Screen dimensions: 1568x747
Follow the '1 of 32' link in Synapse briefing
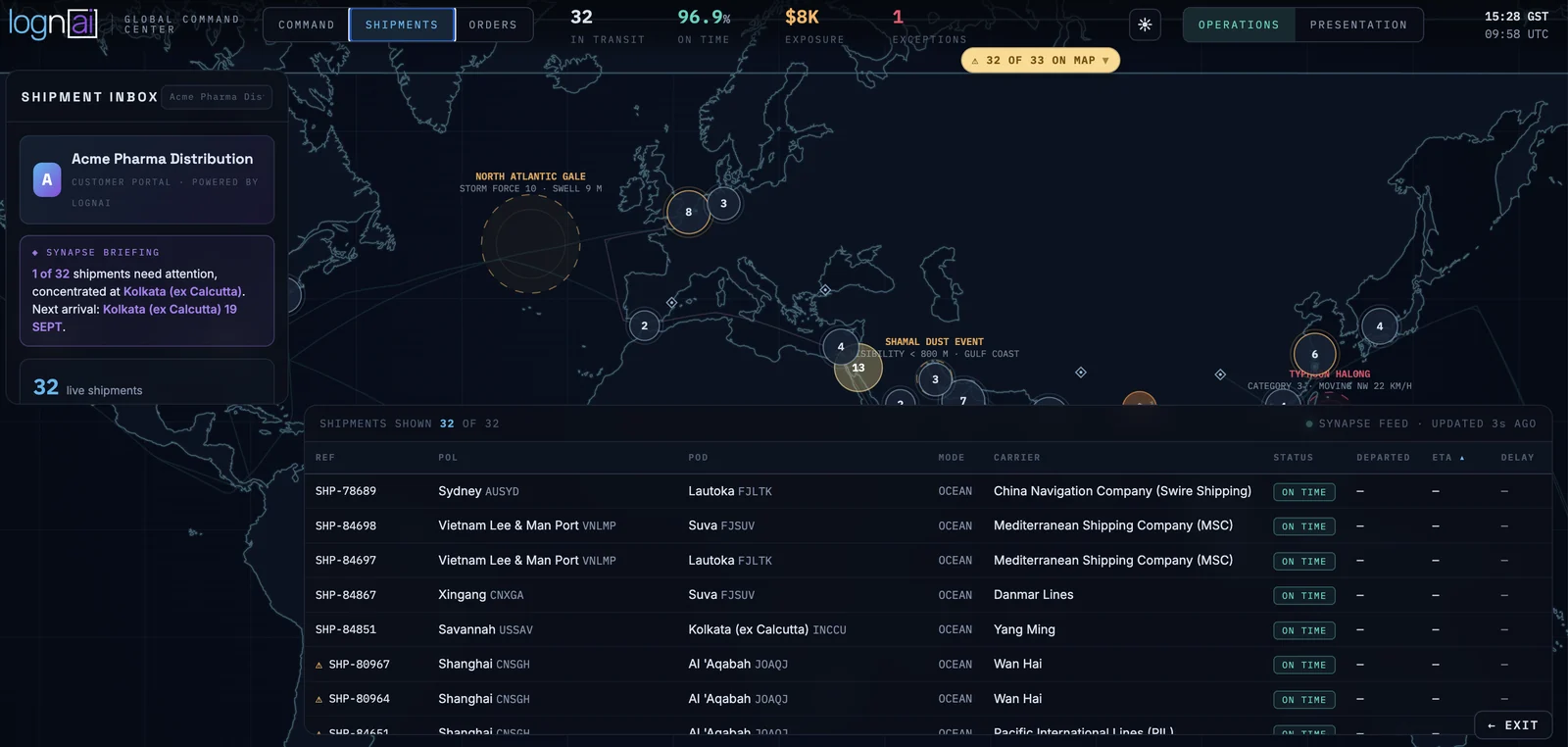click(x=51, y=274)
